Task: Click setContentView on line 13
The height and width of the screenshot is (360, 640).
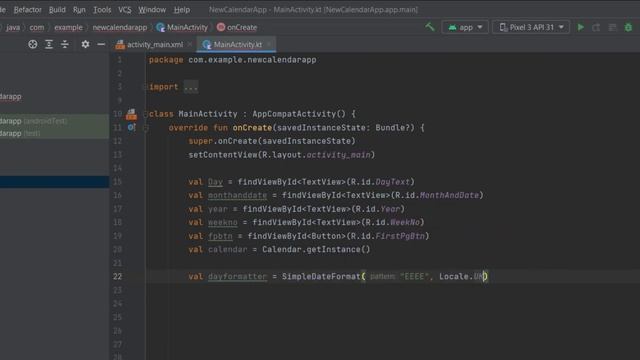Action: click(223, 155)
